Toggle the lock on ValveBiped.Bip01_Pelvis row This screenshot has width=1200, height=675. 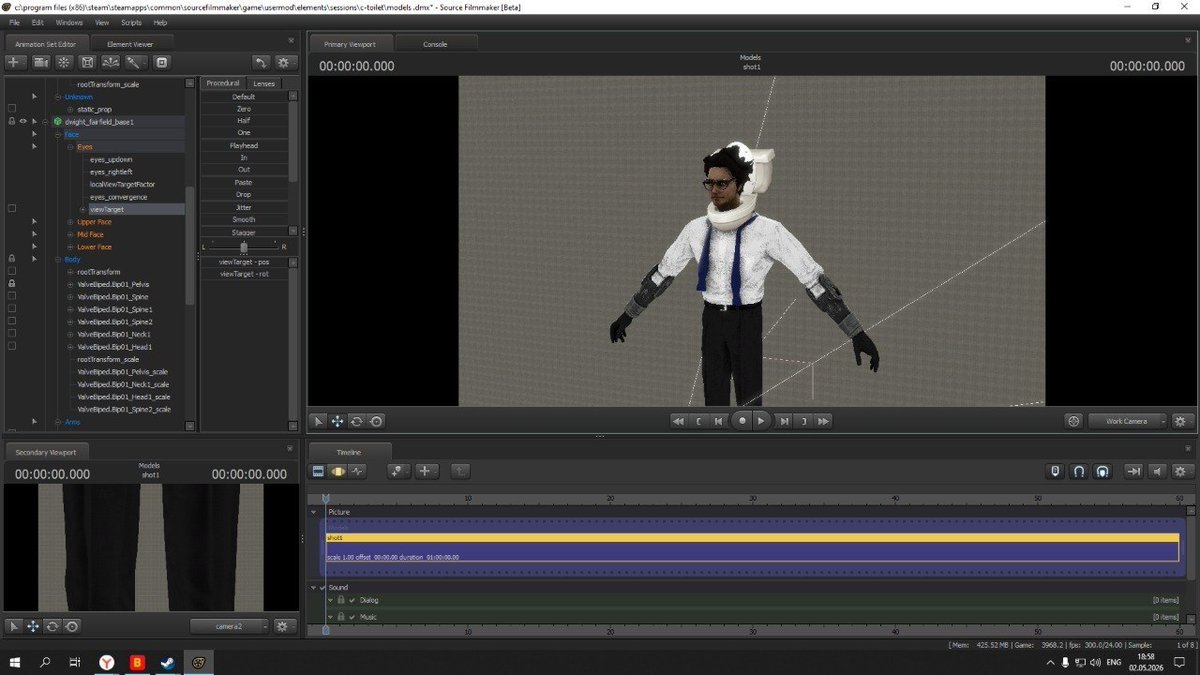coord(11,284)
